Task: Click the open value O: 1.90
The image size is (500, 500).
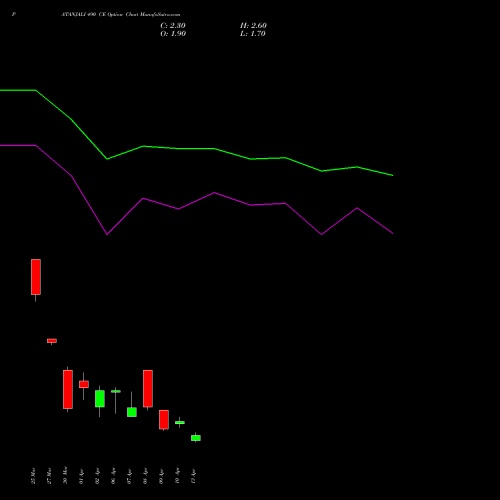Action: 173,34
